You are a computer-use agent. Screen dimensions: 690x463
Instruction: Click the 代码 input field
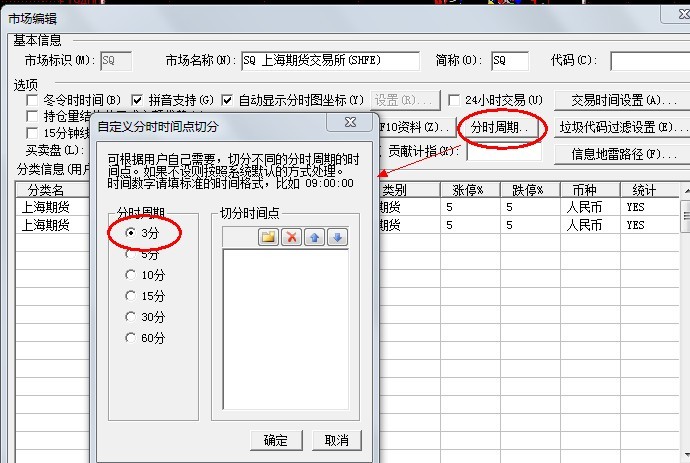(650, 61)
